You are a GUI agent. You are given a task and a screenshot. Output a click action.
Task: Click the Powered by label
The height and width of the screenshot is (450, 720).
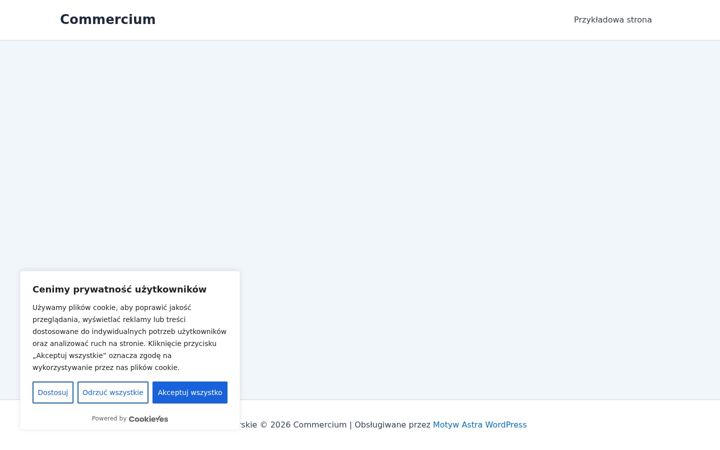point(109,418)
